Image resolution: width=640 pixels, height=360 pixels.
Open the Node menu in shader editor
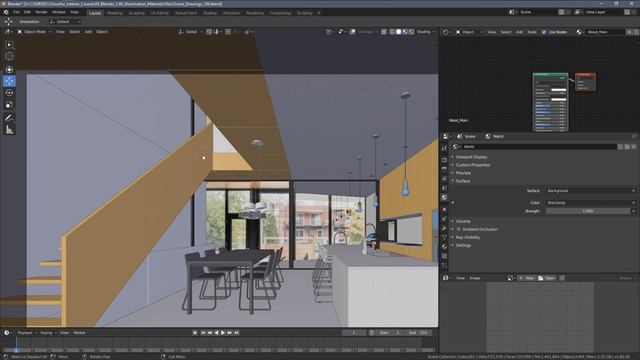532,32
